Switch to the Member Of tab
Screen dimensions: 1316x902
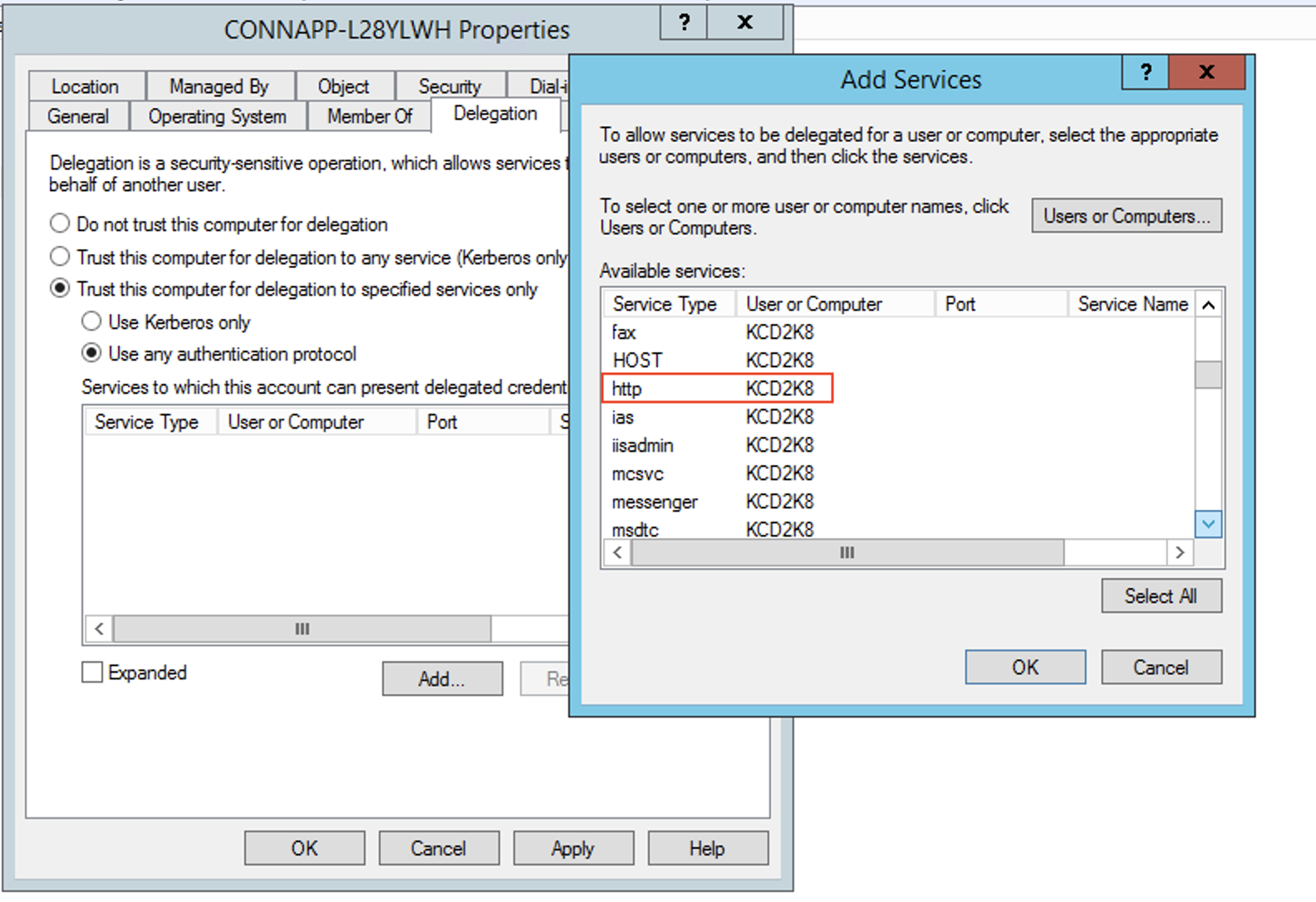click(369, 116)
